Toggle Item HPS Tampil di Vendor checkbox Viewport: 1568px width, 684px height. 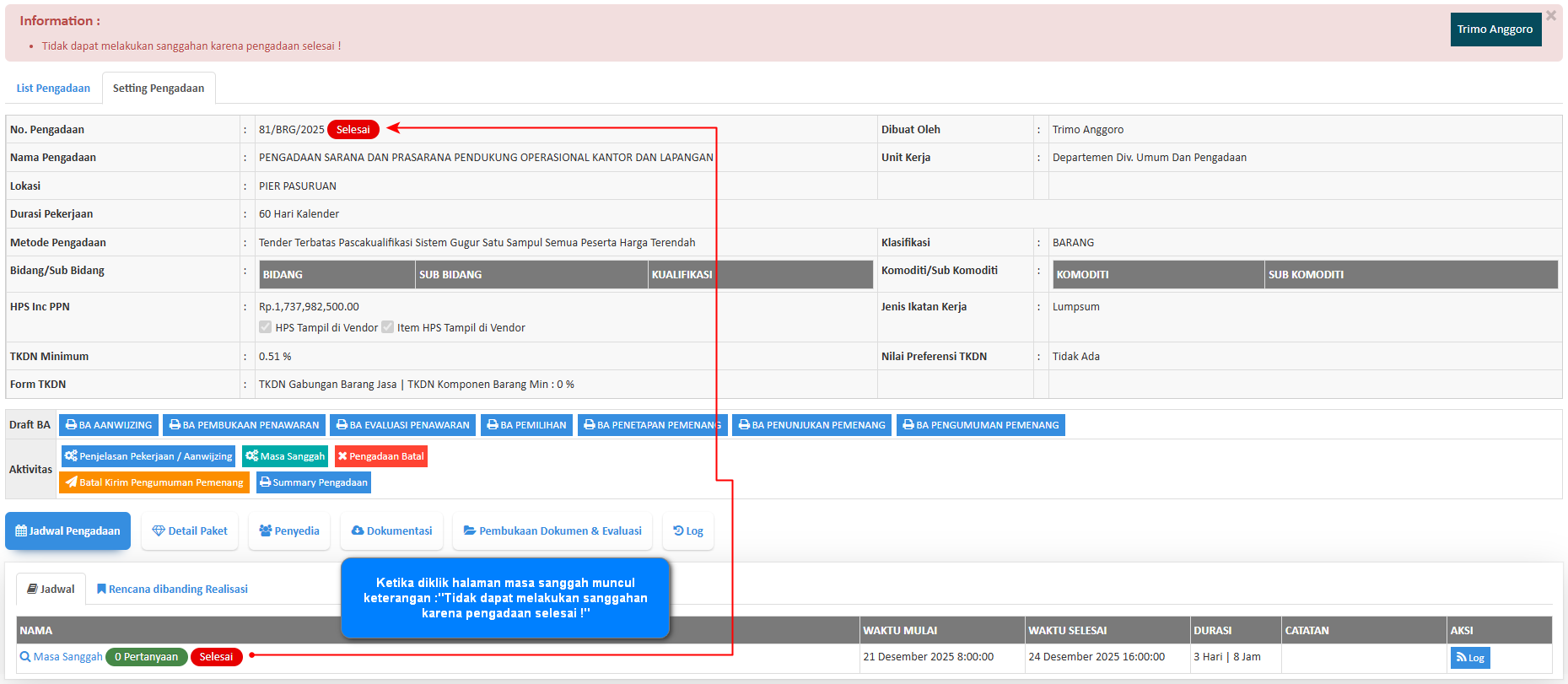tap(388, 327)
